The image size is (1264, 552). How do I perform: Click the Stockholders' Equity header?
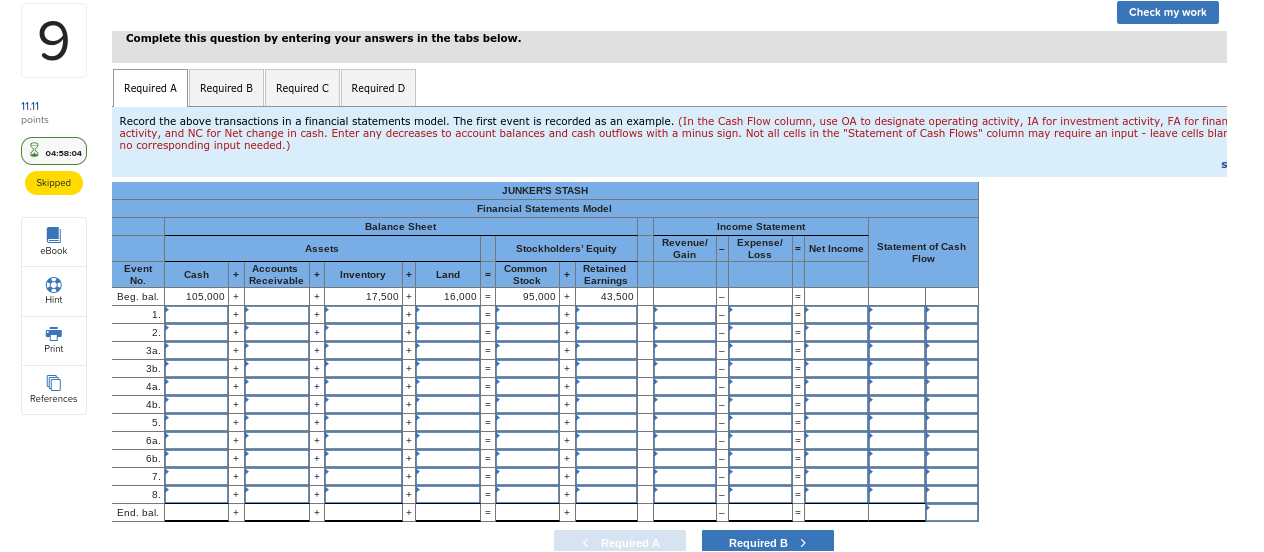pyautogui.click(x=566, y=248)
